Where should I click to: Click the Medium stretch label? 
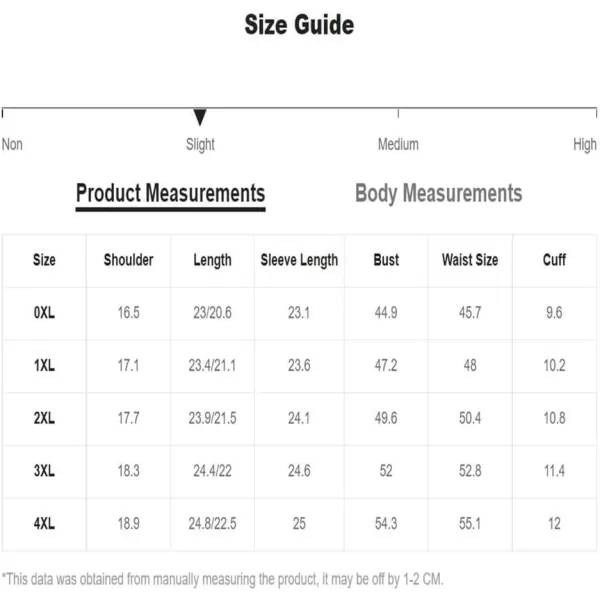398,144
